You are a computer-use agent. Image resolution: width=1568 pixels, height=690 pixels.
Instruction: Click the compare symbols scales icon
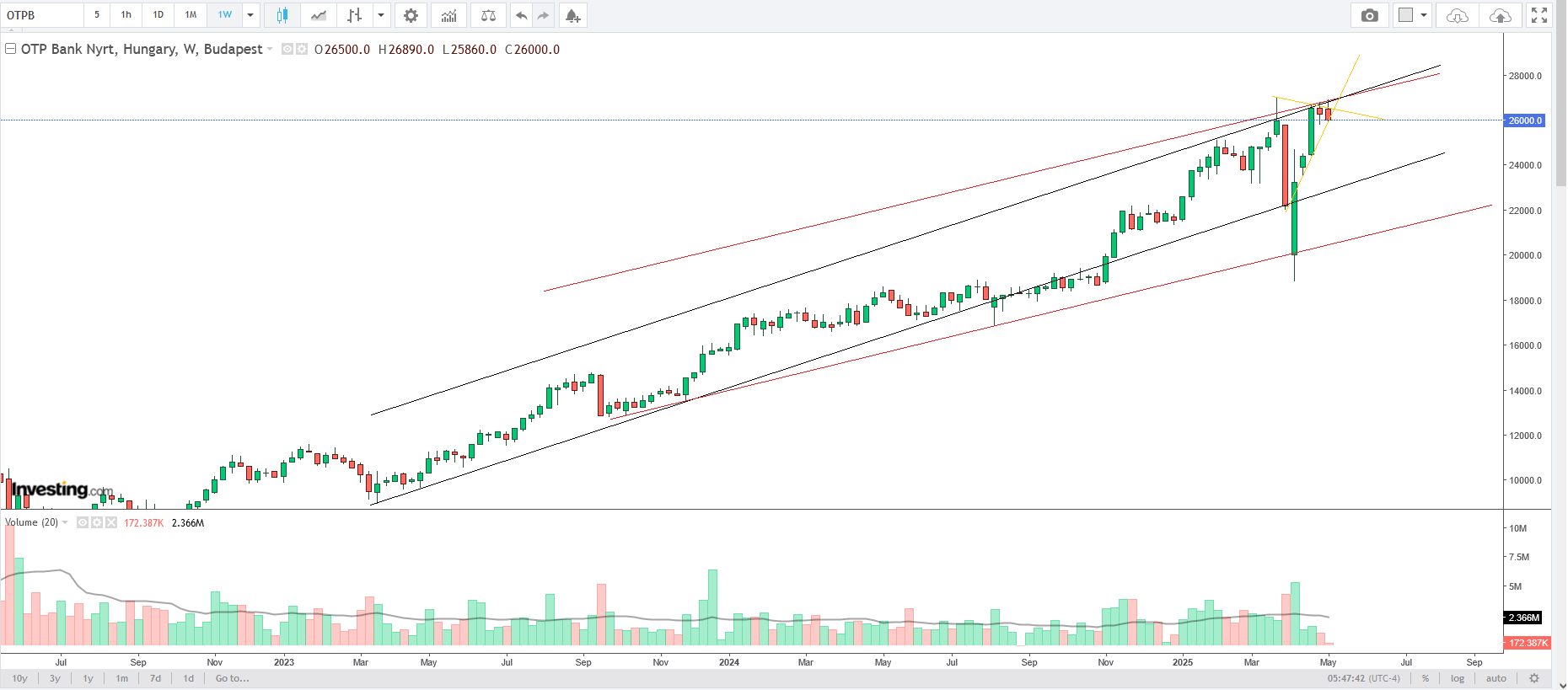(488, 15)
